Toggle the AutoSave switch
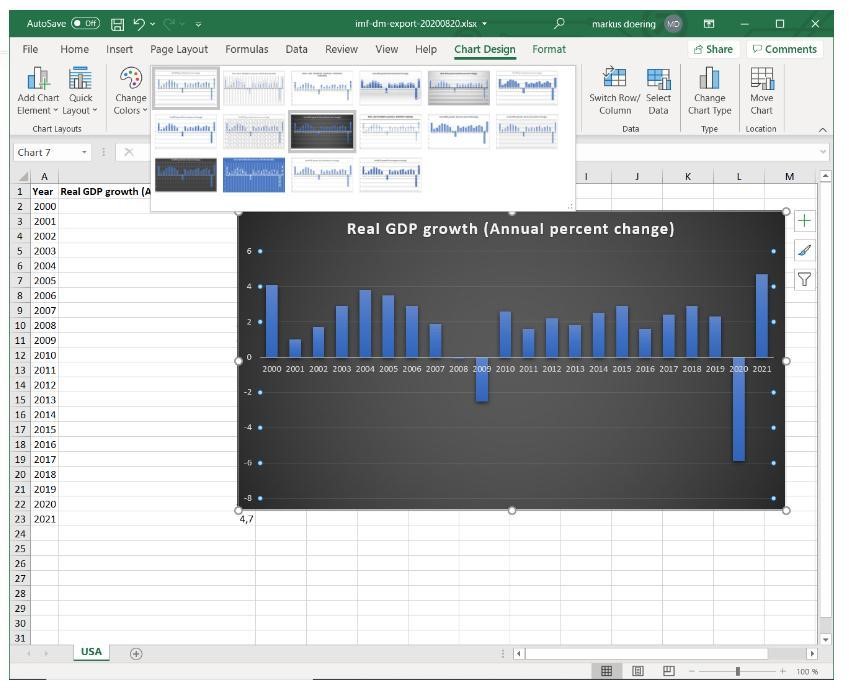849x697 pixels. (85, 23)
